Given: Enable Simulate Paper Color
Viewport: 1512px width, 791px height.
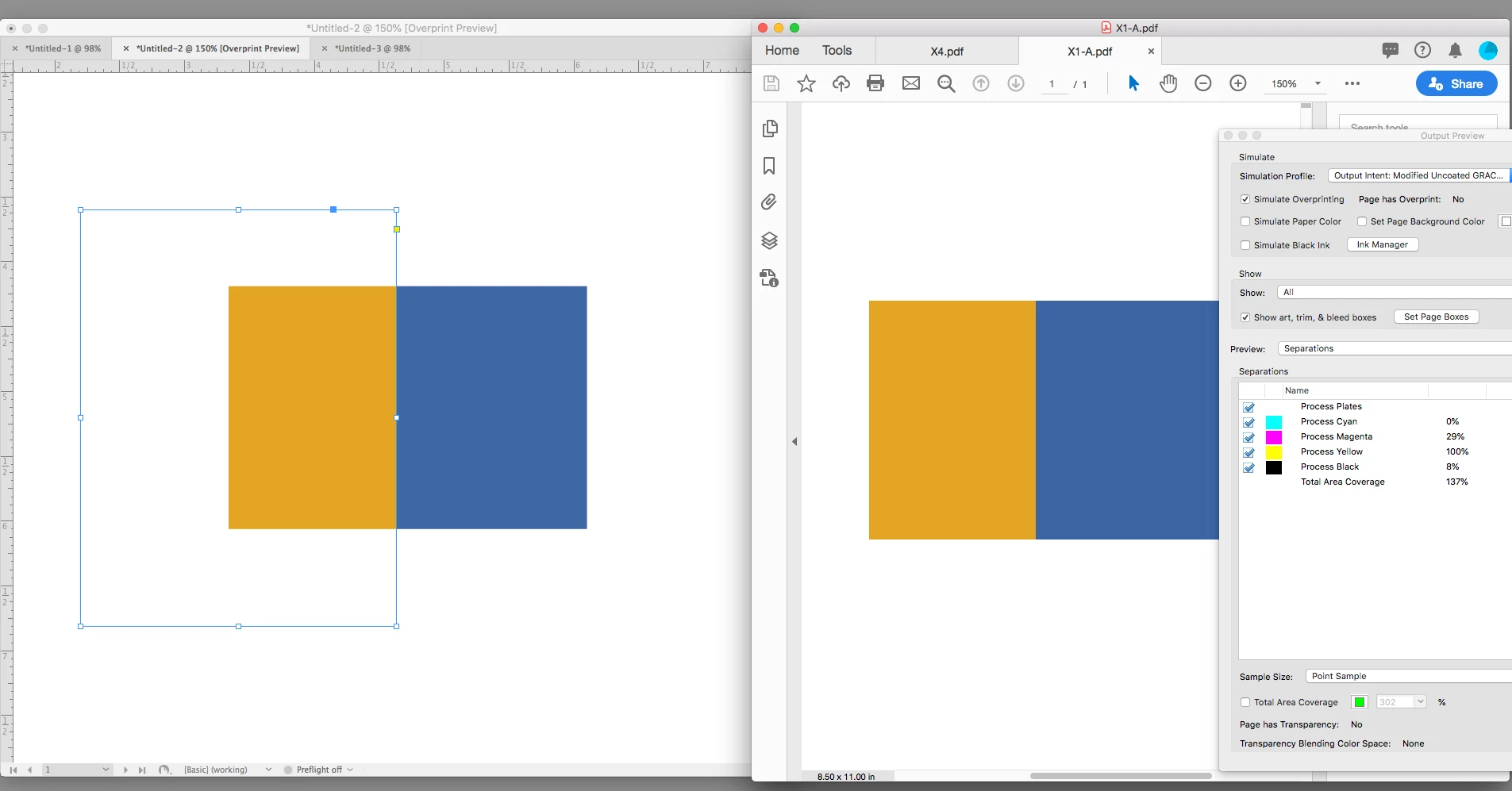Looking at the screenshot, I should pos(1245,221).
